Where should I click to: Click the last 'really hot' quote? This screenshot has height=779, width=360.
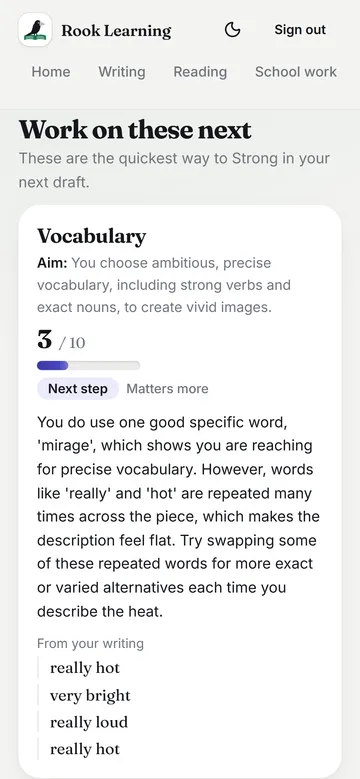pos(85,749)
